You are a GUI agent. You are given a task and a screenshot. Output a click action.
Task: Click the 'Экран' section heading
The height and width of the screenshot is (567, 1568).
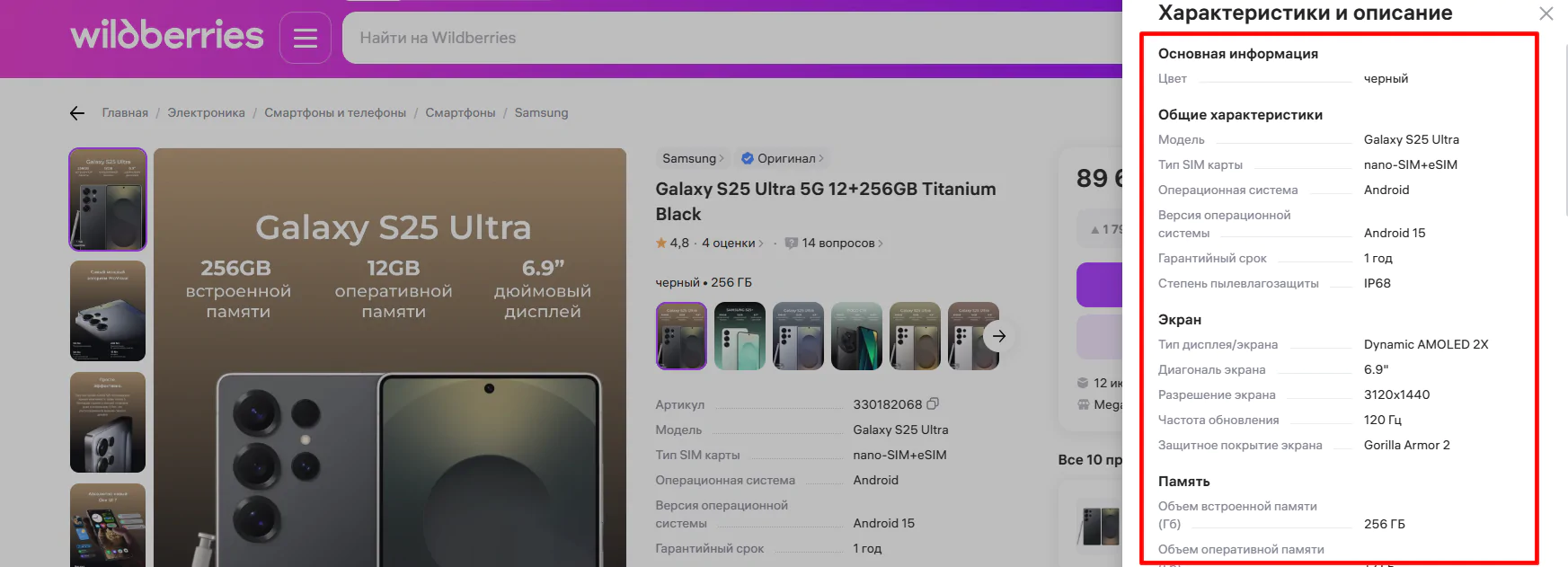(1180, 320)
